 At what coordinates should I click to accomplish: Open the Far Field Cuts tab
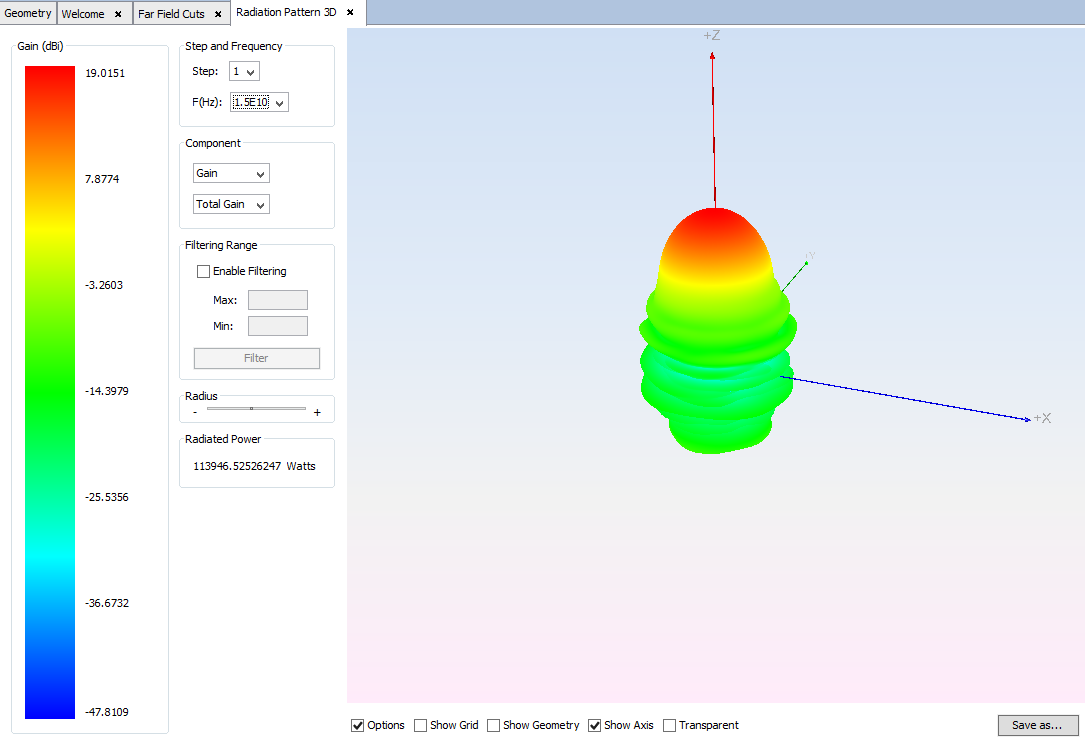coord(171,14)
